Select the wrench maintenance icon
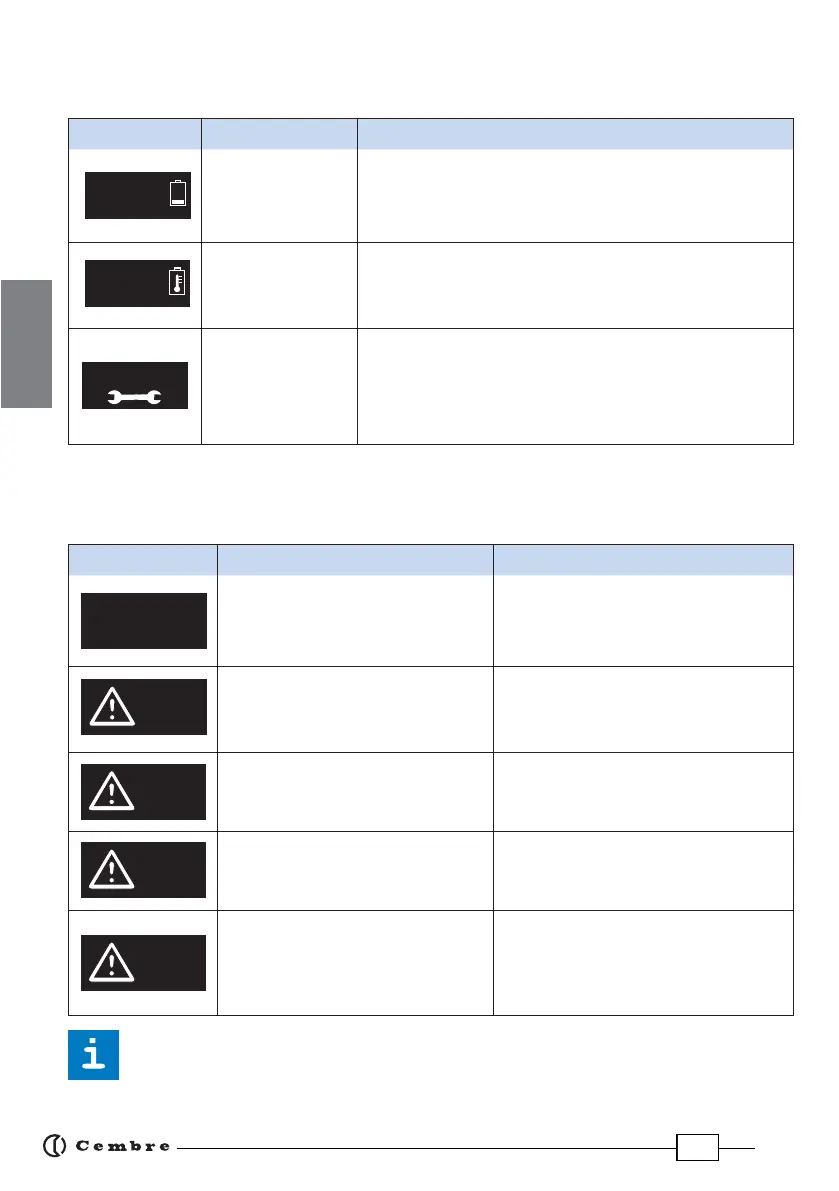The width and height of the screenshot is (839, 1191). [x=136, y=397]
